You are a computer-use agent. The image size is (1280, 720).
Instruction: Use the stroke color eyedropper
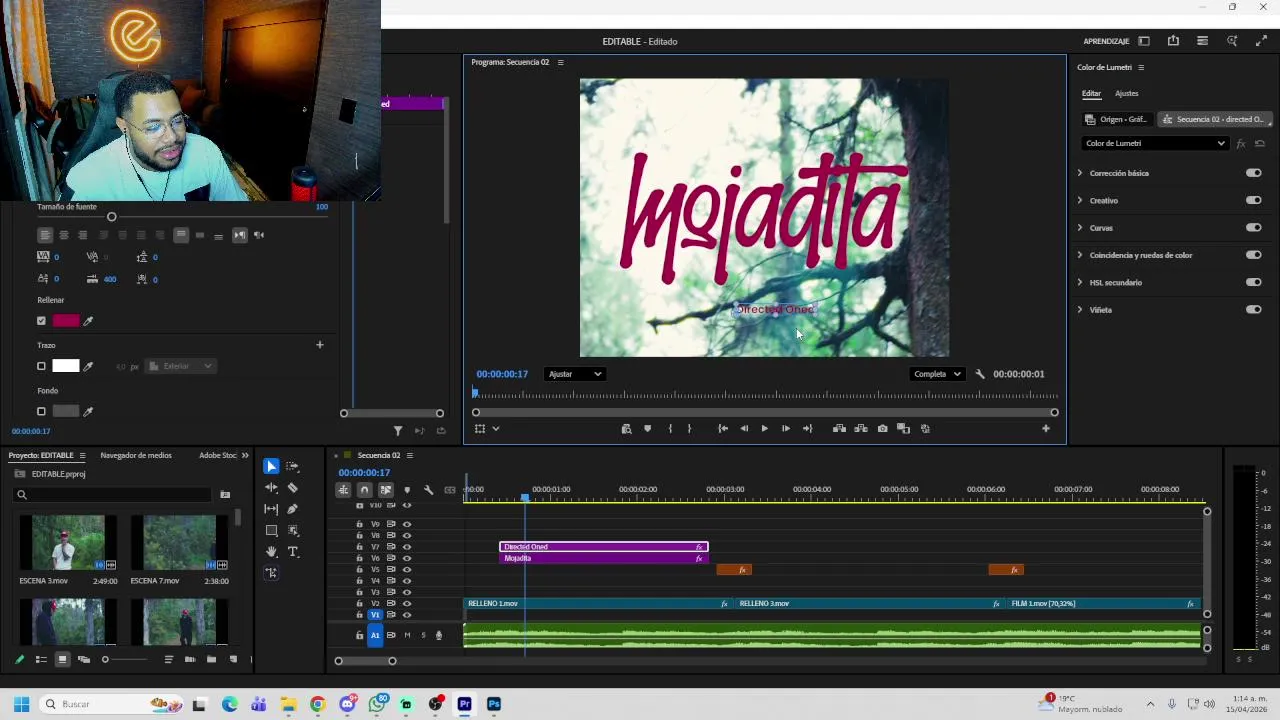[88, 366]
